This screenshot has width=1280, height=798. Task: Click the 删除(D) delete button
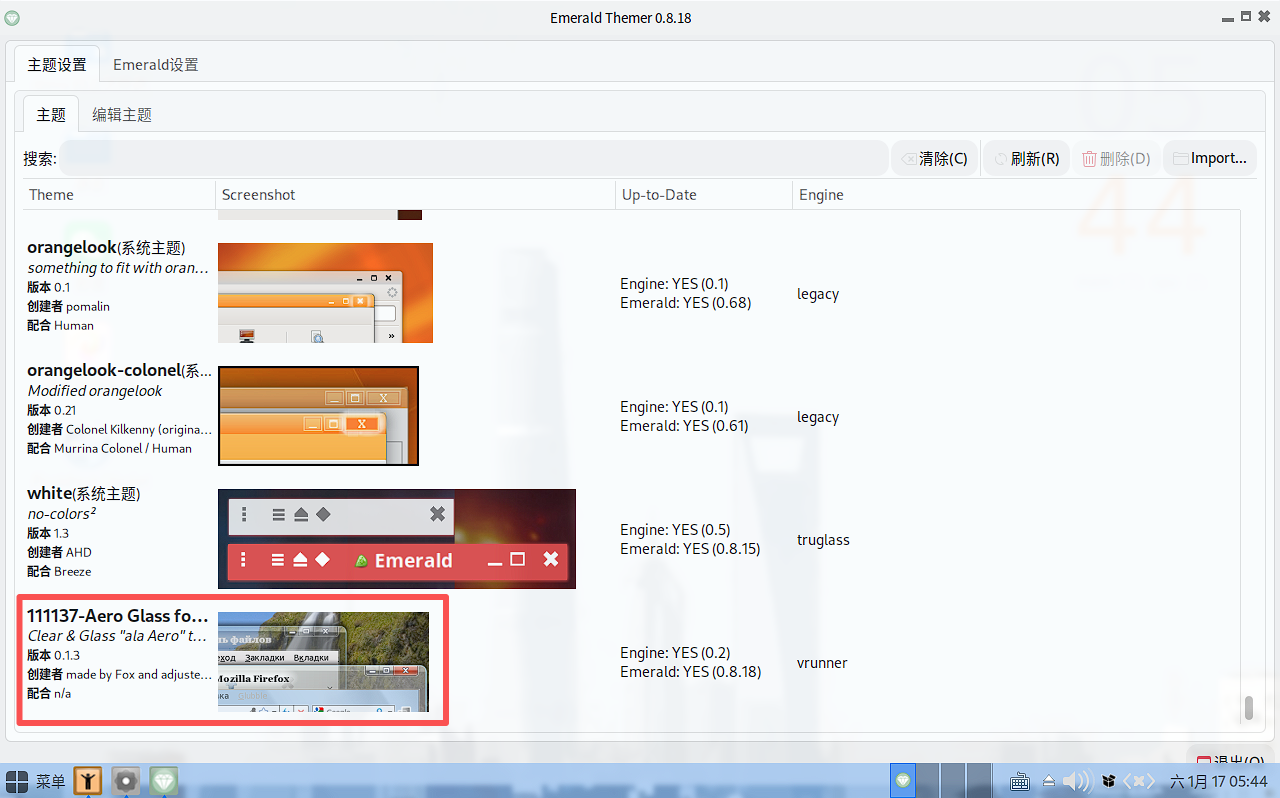click(1116, 158)
